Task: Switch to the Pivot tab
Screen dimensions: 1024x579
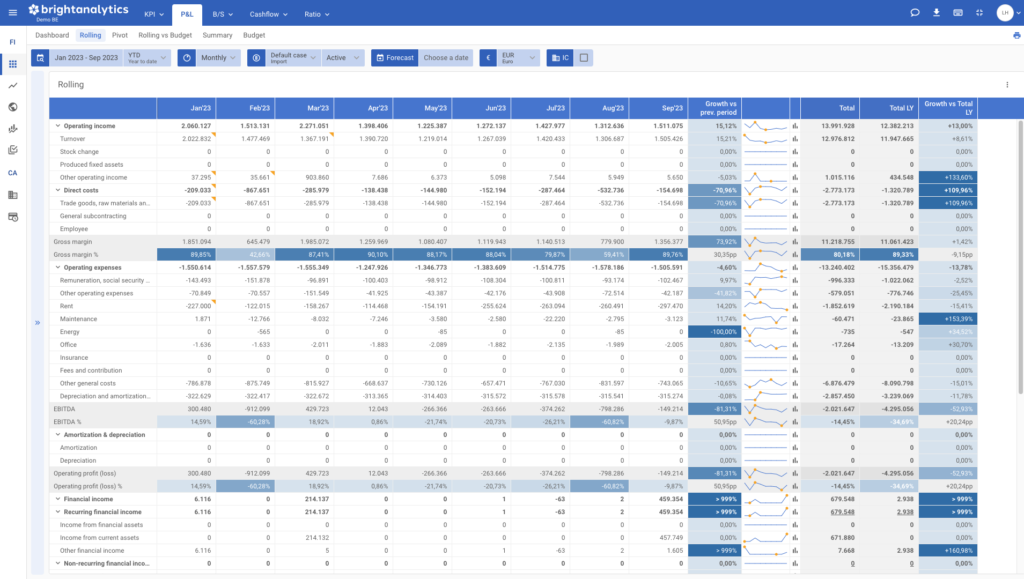Action: coord(120,35)
